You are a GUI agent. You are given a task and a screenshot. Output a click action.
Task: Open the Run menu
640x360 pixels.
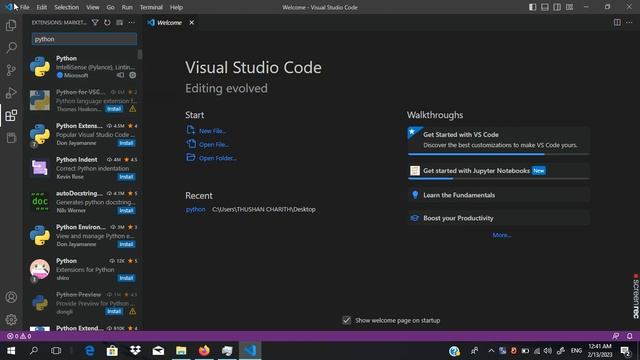[x=127, y=7]
